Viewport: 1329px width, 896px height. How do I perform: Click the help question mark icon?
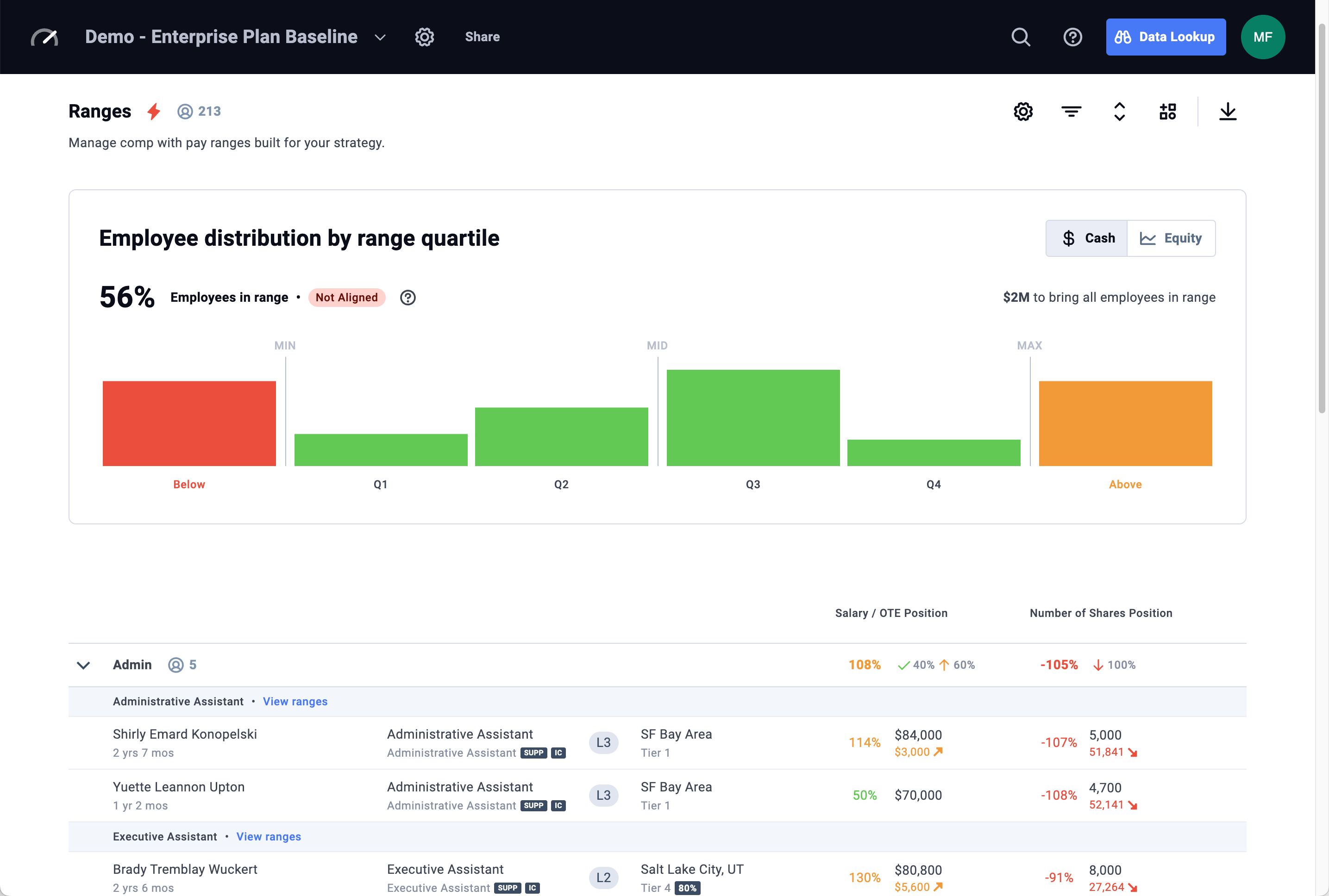1072,37
